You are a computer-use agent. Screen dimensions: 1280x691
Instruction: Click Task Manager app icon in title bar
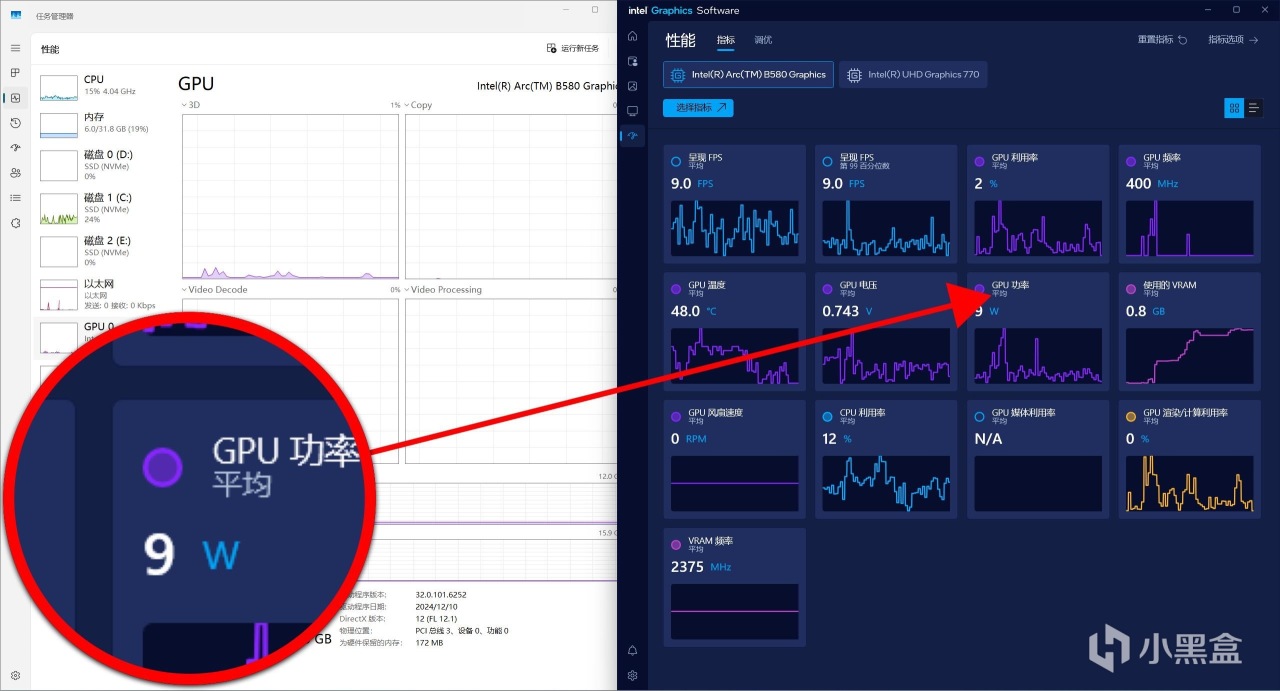pyautogui.click(x=17, y=16)
